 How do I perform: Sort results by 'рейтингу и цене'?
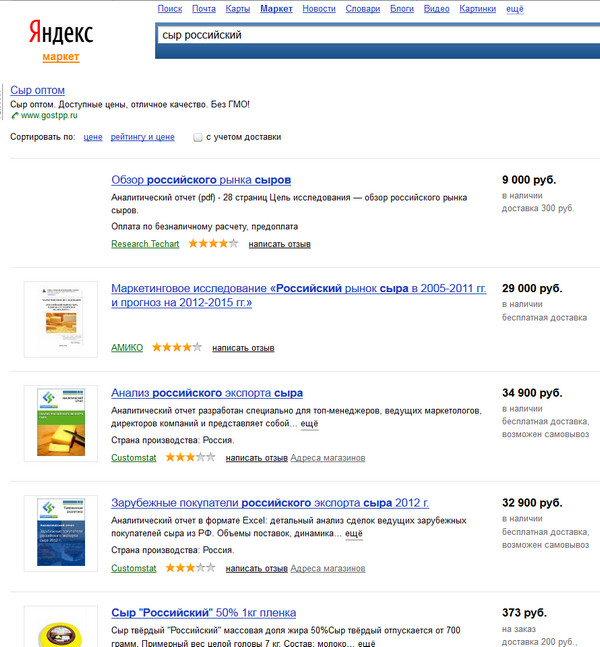tap(143, 137)
